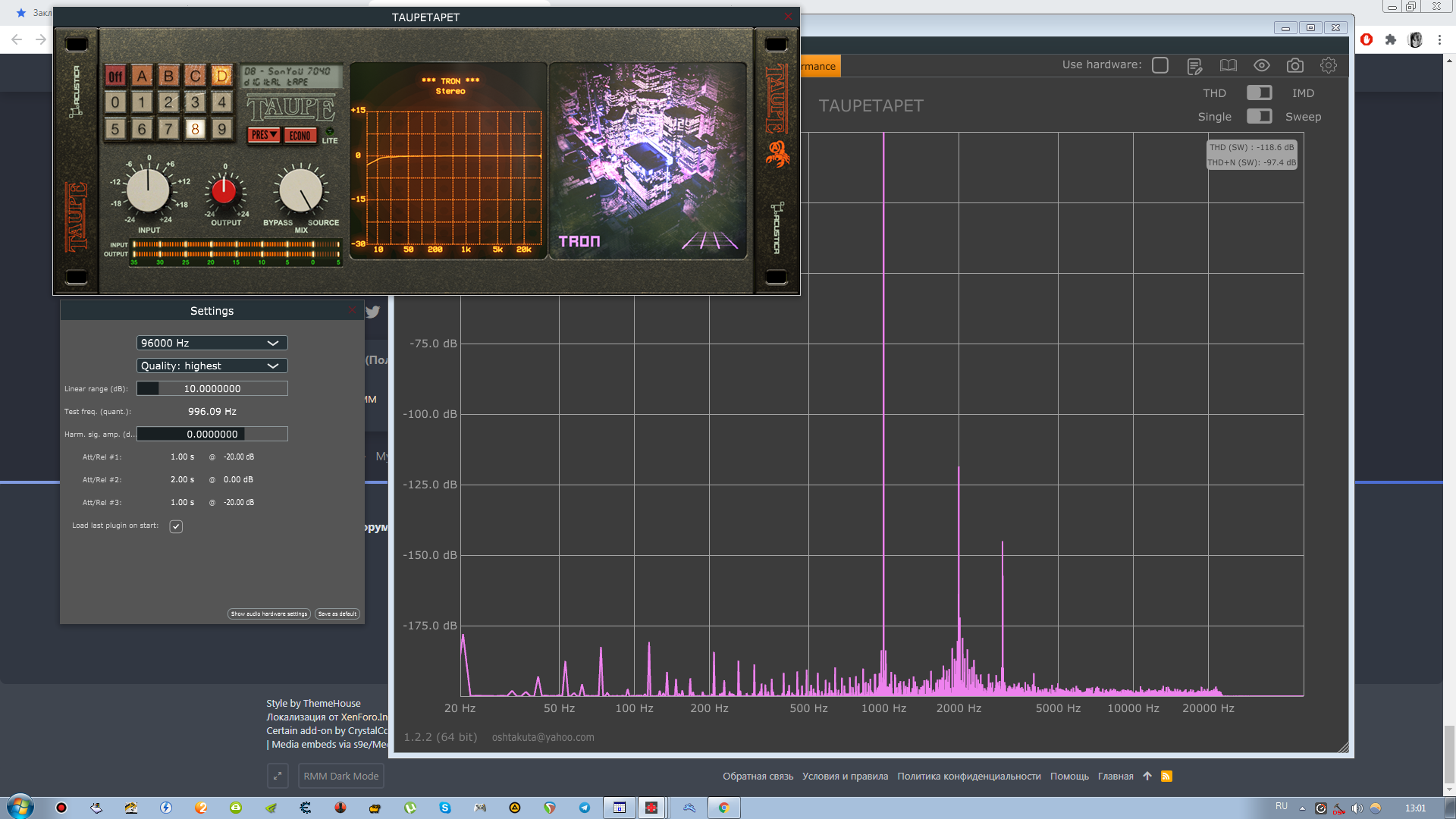Select preset number 3 key
Viewport: 1456px width, 819px height.
195,102
